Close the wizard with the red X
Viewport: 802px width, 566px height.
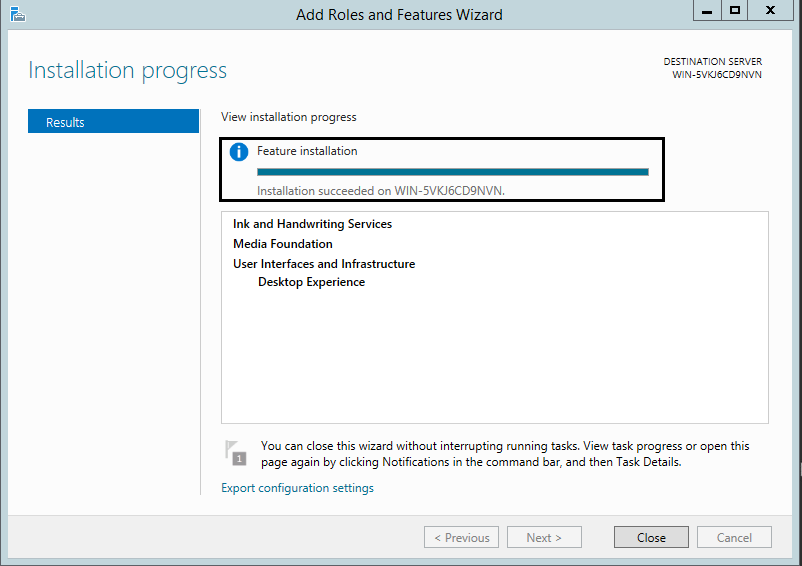[771, 10]
